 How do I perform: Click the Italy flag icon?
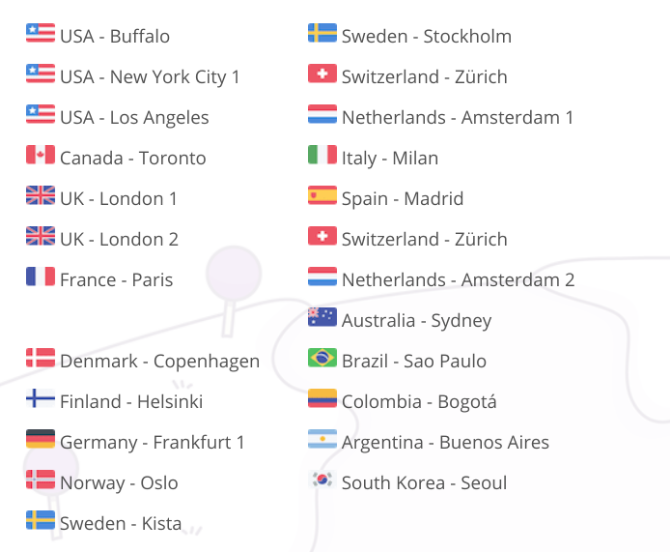coord(322,156)
